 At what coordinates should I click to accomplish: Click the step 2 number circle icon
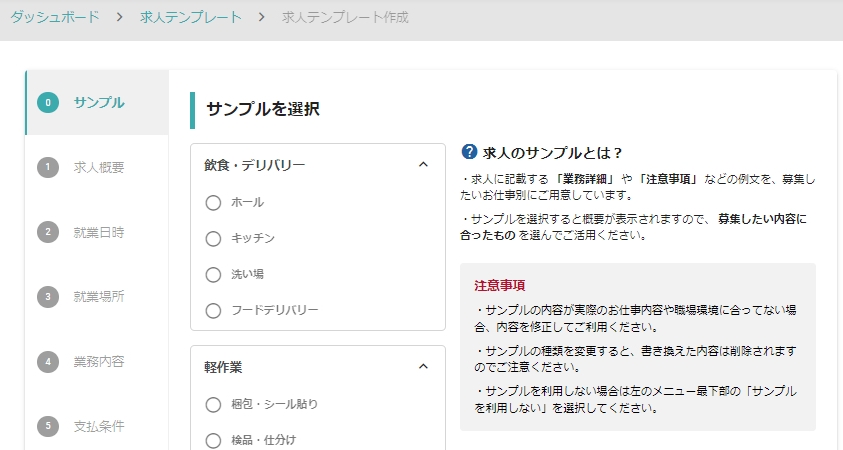coord(47,232)
